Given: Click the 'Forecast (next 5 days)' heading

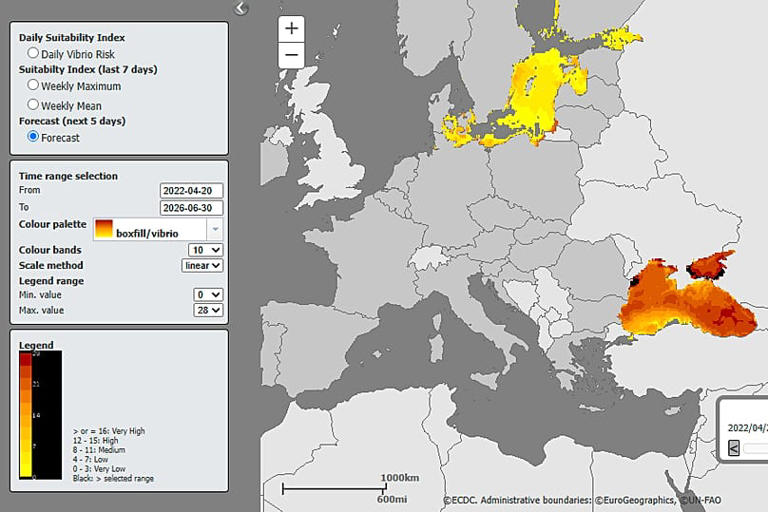Looking at the screenshot, I should point(72,121).
